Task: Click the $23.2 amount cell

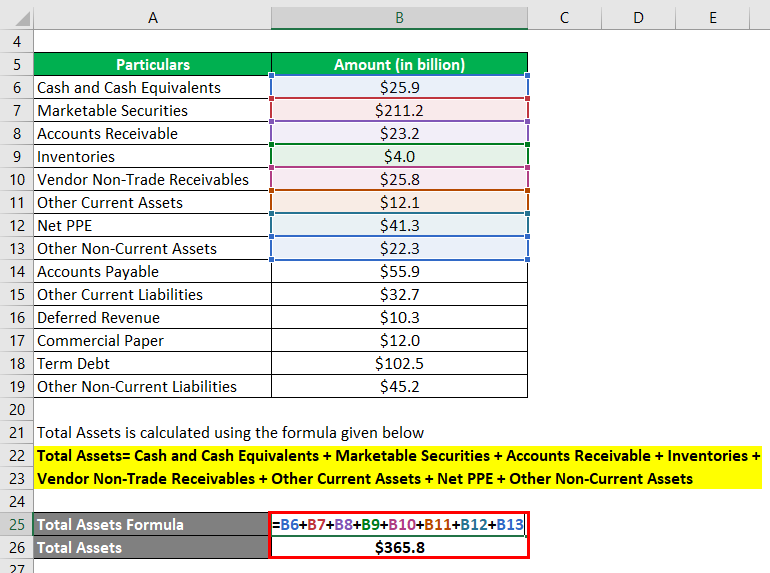Action: pyautogui.click(x=399, y=134)
